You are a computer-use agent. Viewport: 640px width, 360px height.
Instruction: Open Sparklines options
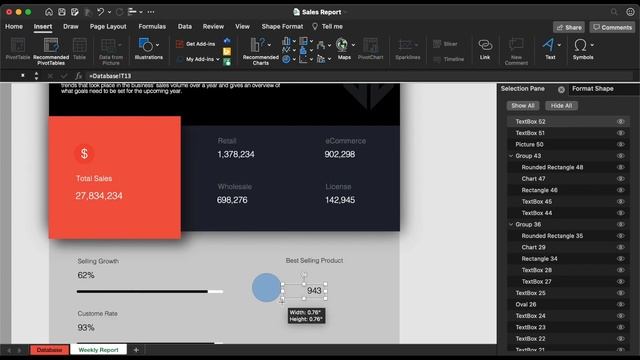[x=407, y=49]
